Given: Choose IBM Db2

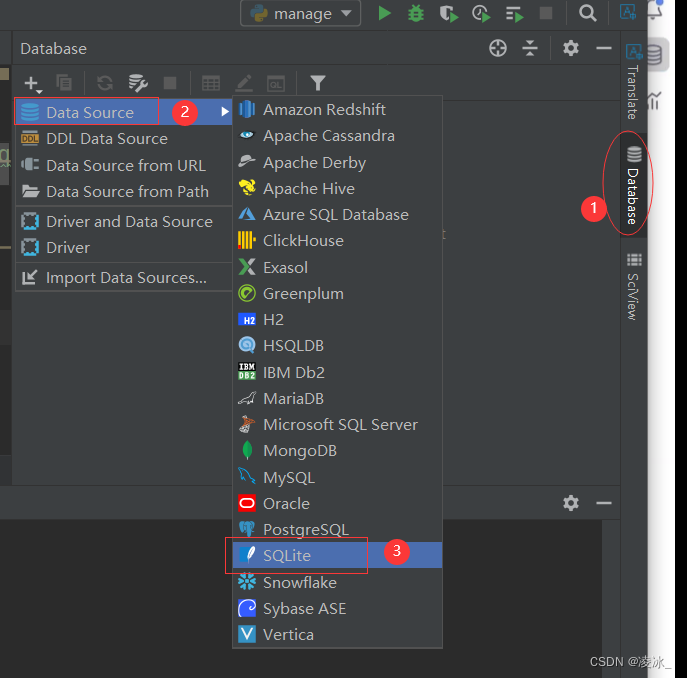Looking at the screenshot, I should (337, 372).
